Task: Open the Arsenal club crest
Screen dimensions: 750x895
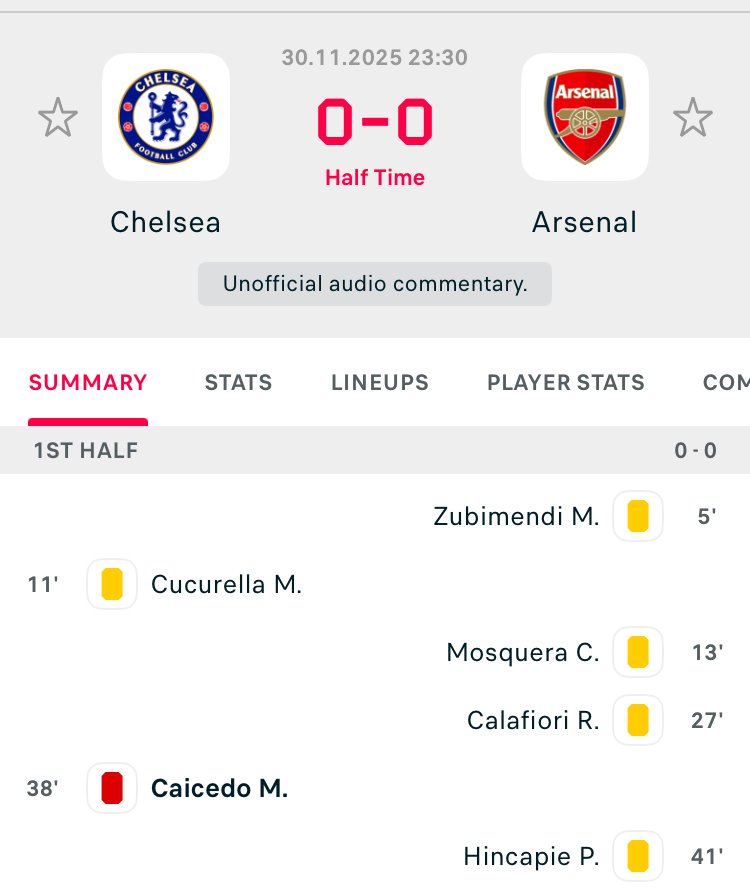Action: (584, 117)
